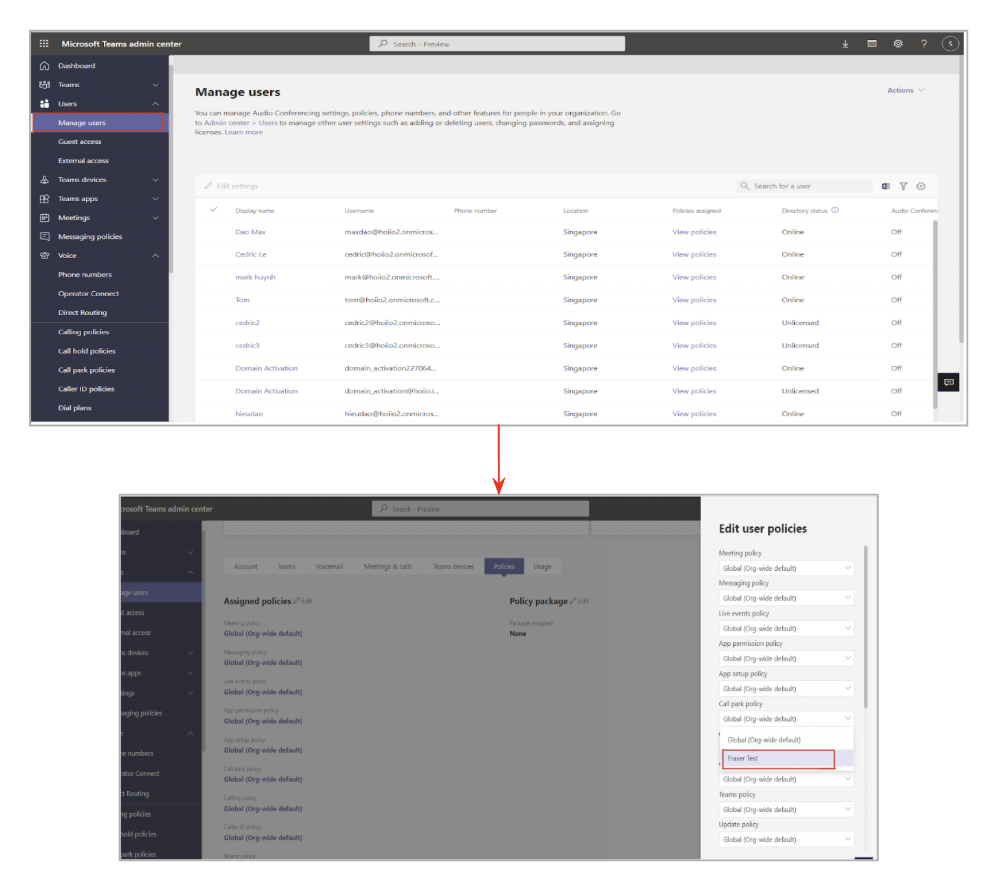Image resolution: width=994 pixels, height=890 pixels.
Task: Click the Dashboard home icon
Action: click(44, 66)
